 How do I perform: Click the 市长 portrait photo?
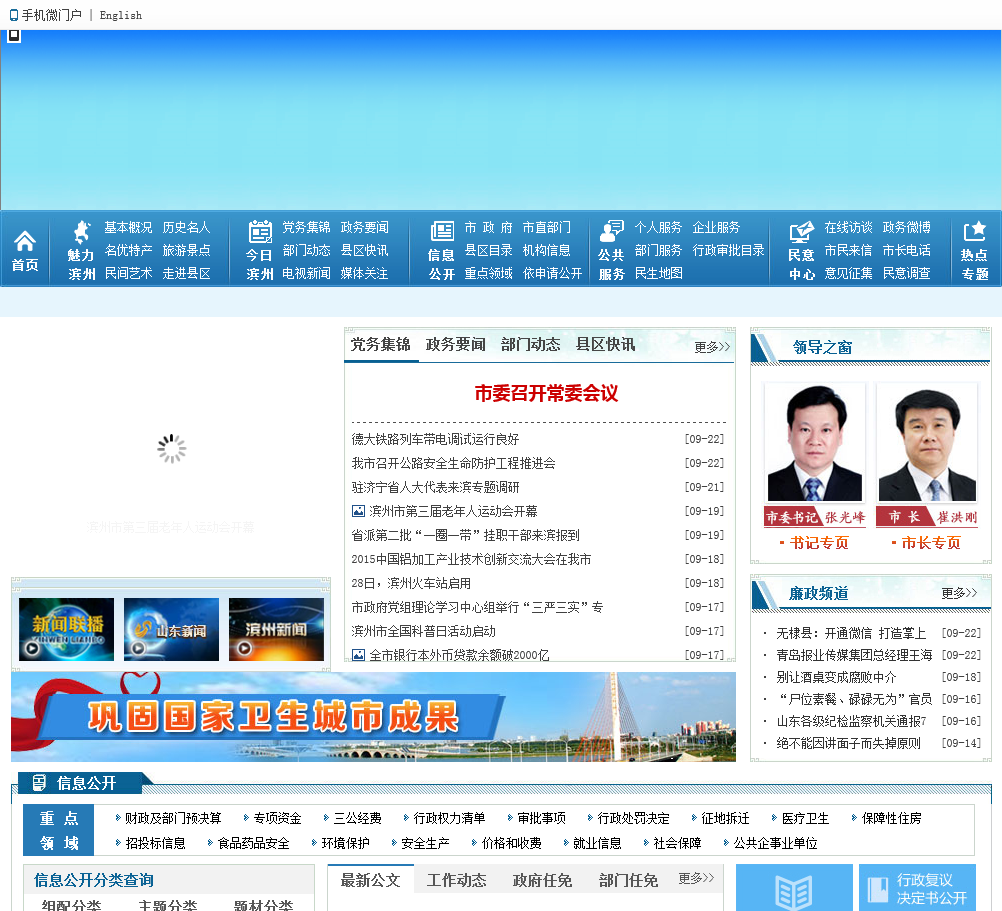pos(927,442)
